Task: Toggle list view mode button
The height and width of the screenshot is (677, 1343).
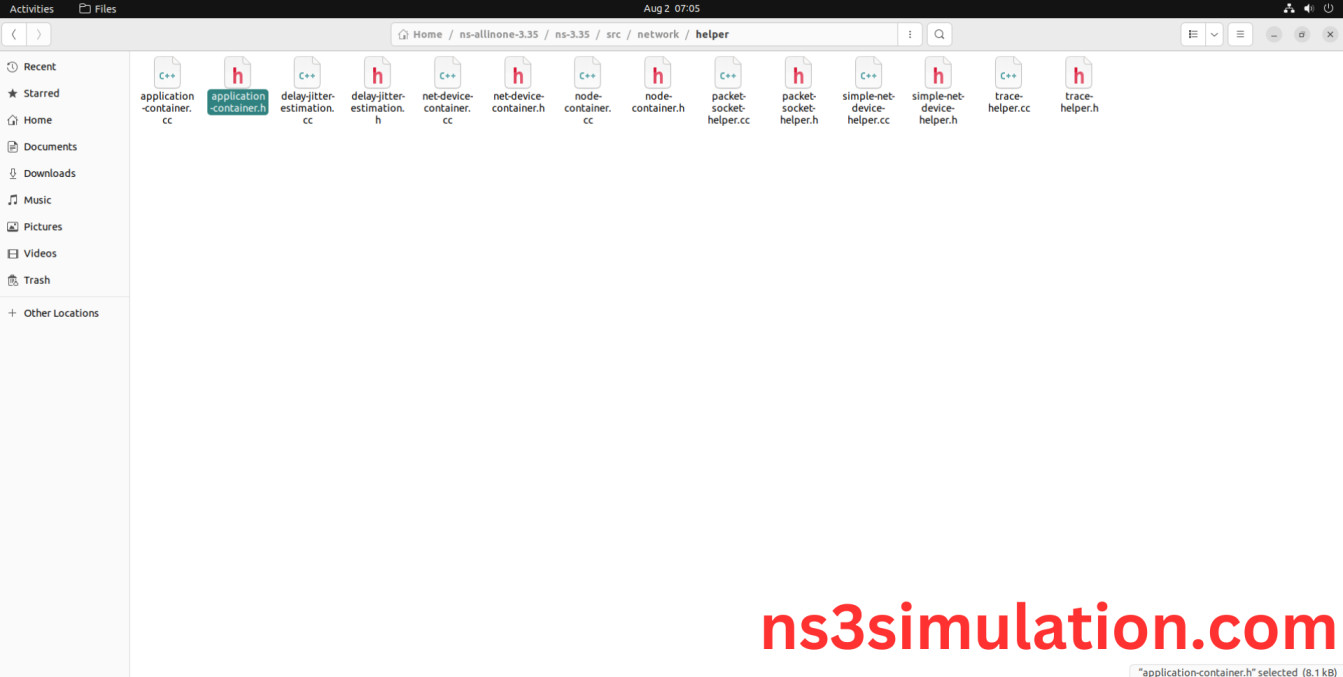Action: [x=1193, y=34]
